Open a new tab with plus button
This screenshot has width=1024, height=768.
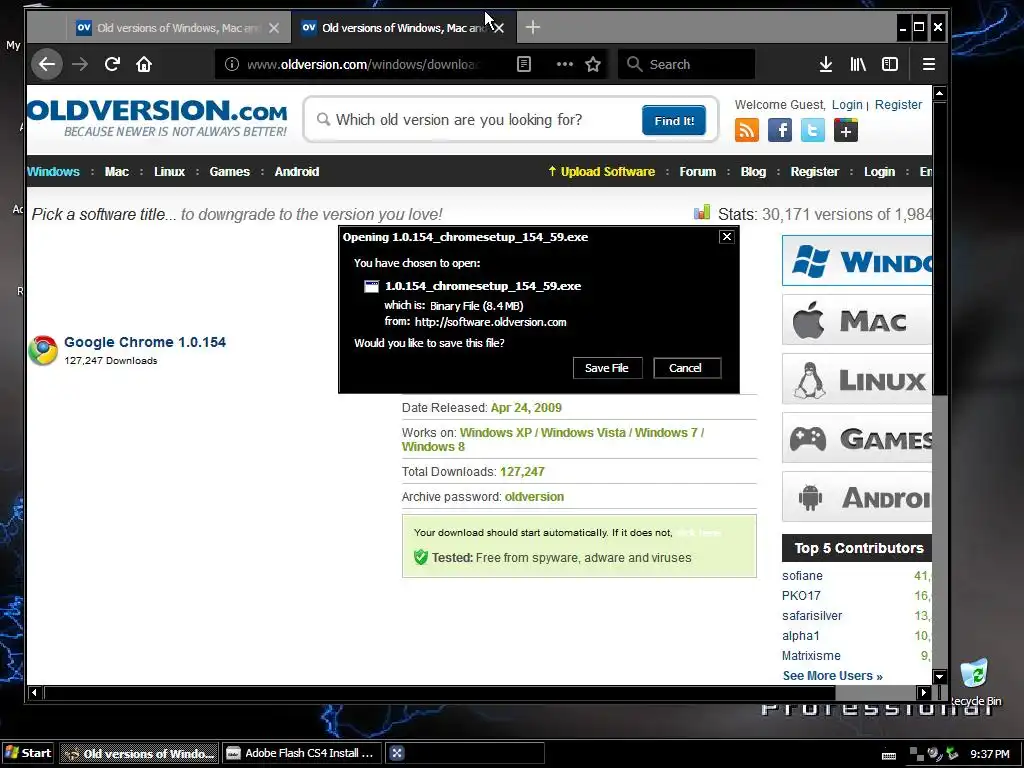tap(533, 27)
